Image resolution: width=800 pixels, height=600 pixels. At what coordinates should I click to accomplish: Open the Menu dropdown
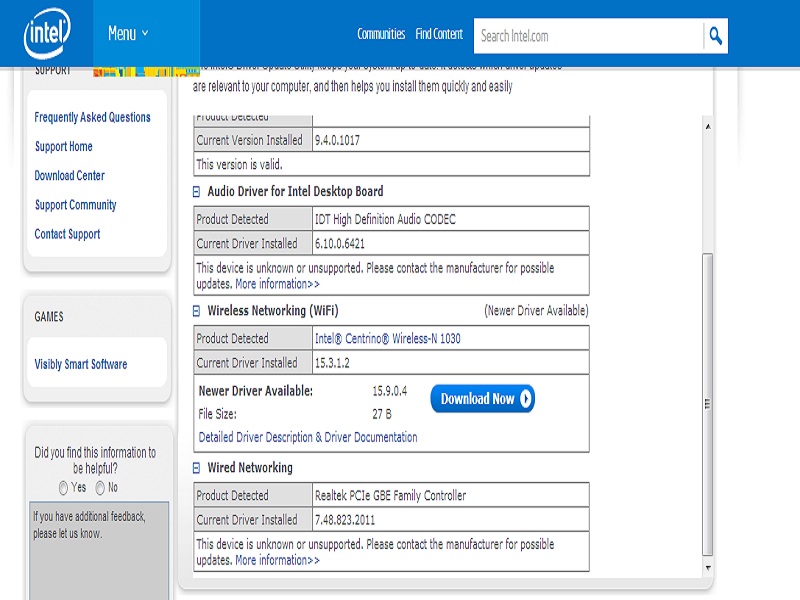[x=128, y=34]
